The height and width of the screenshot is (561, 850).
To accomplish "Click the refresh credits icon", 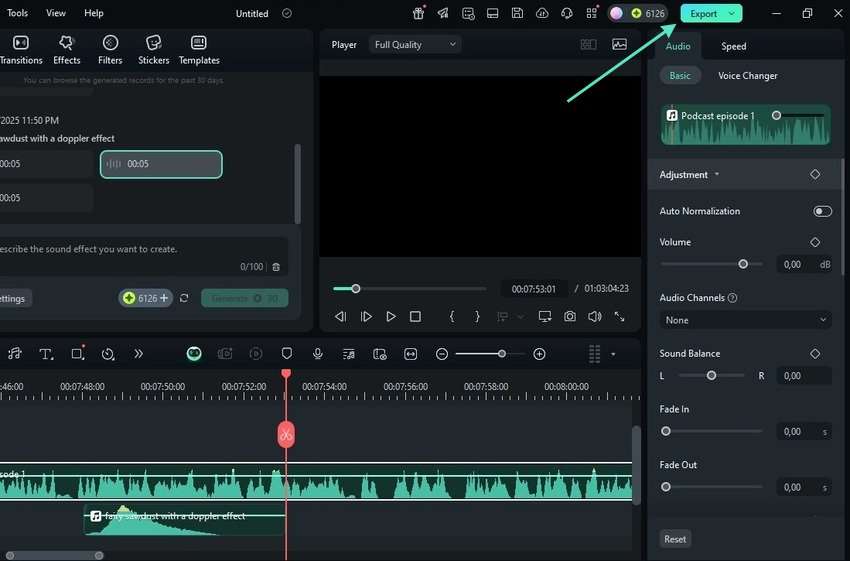I will pos(184,298).
